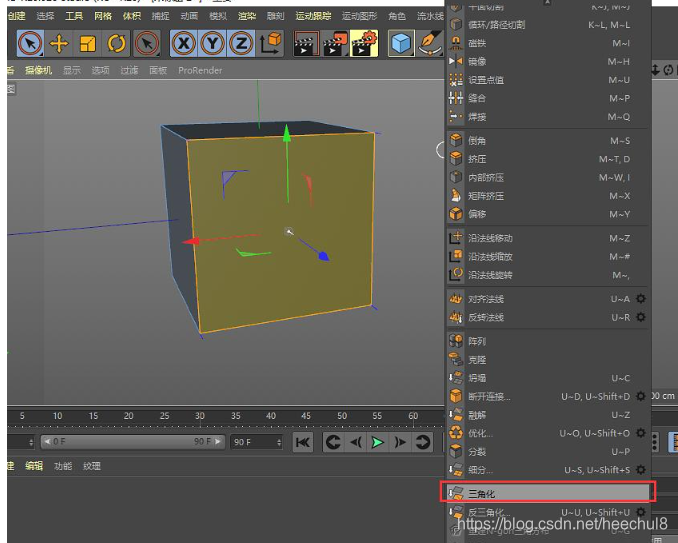Viewport: 678px width, 543px height.
Task: Choose 设置点值 menu entry
Action: (548, 80)
